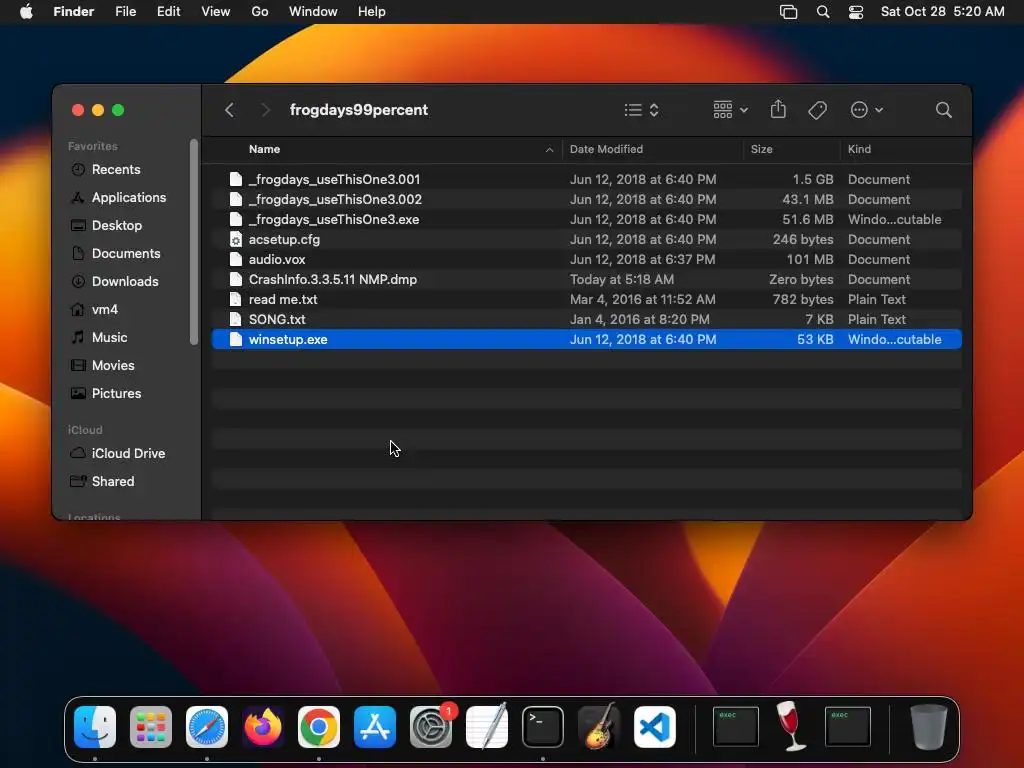This screenshot has height=768, width=1024.
Task: Open Finder from the Dock
Action: [95, 727]
